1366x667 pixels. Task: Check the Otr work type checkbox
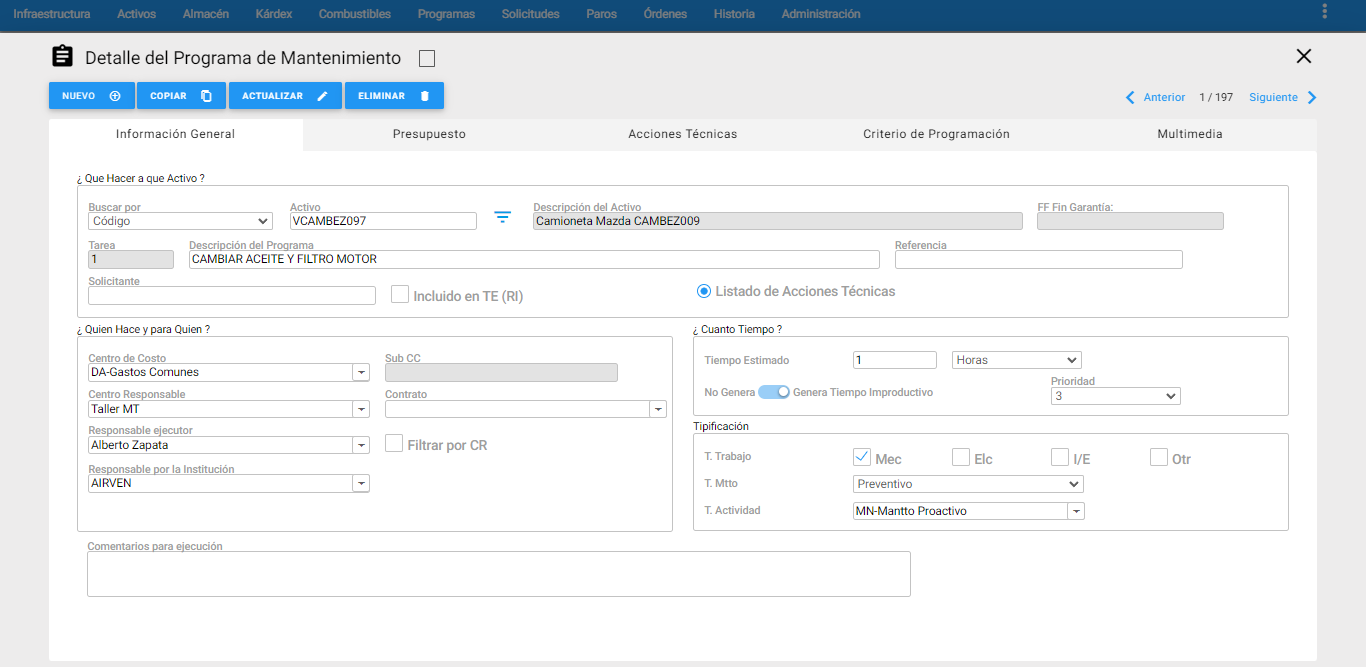tap(1159, 457)
